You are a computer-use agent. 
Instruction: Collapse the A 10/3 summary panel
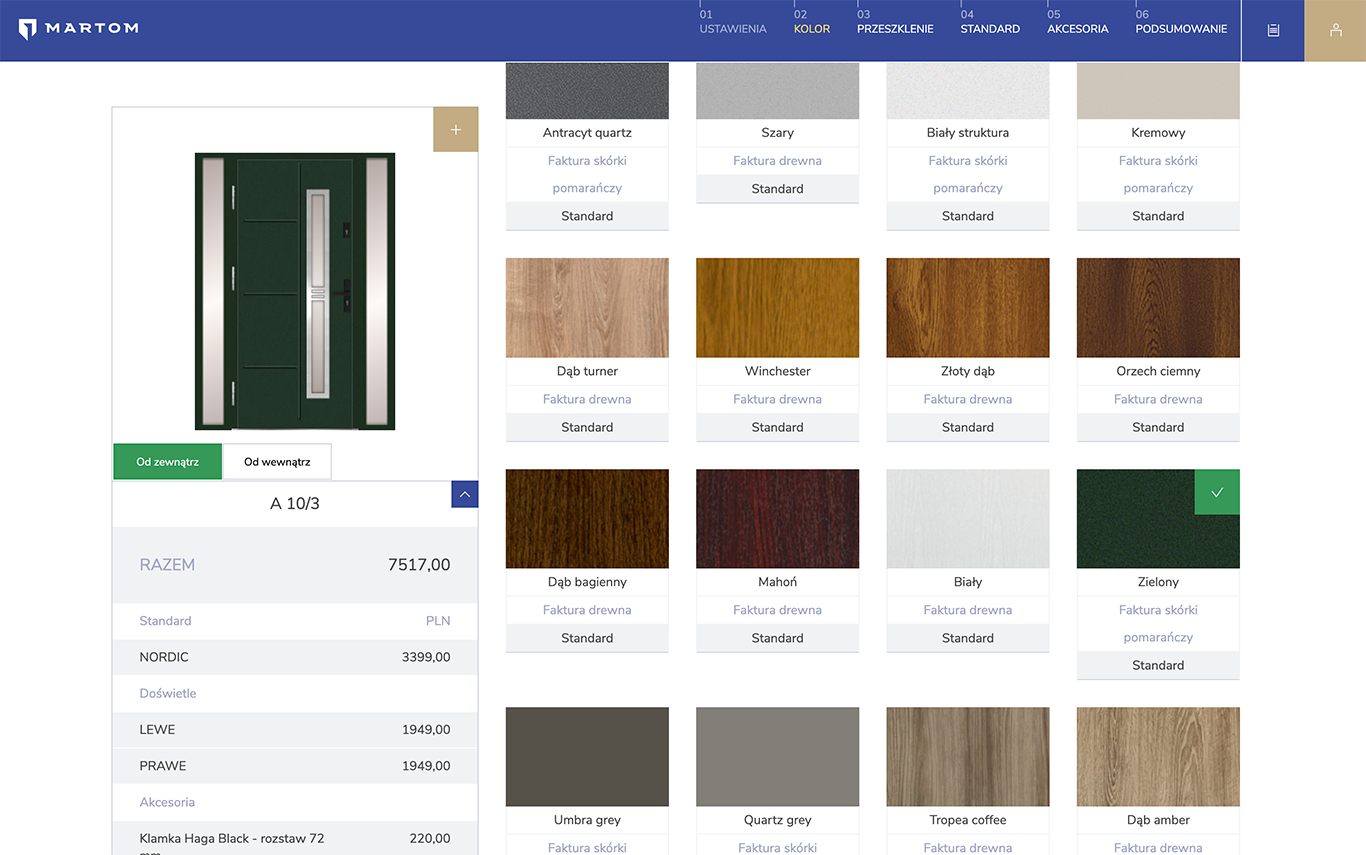(465, 494)
